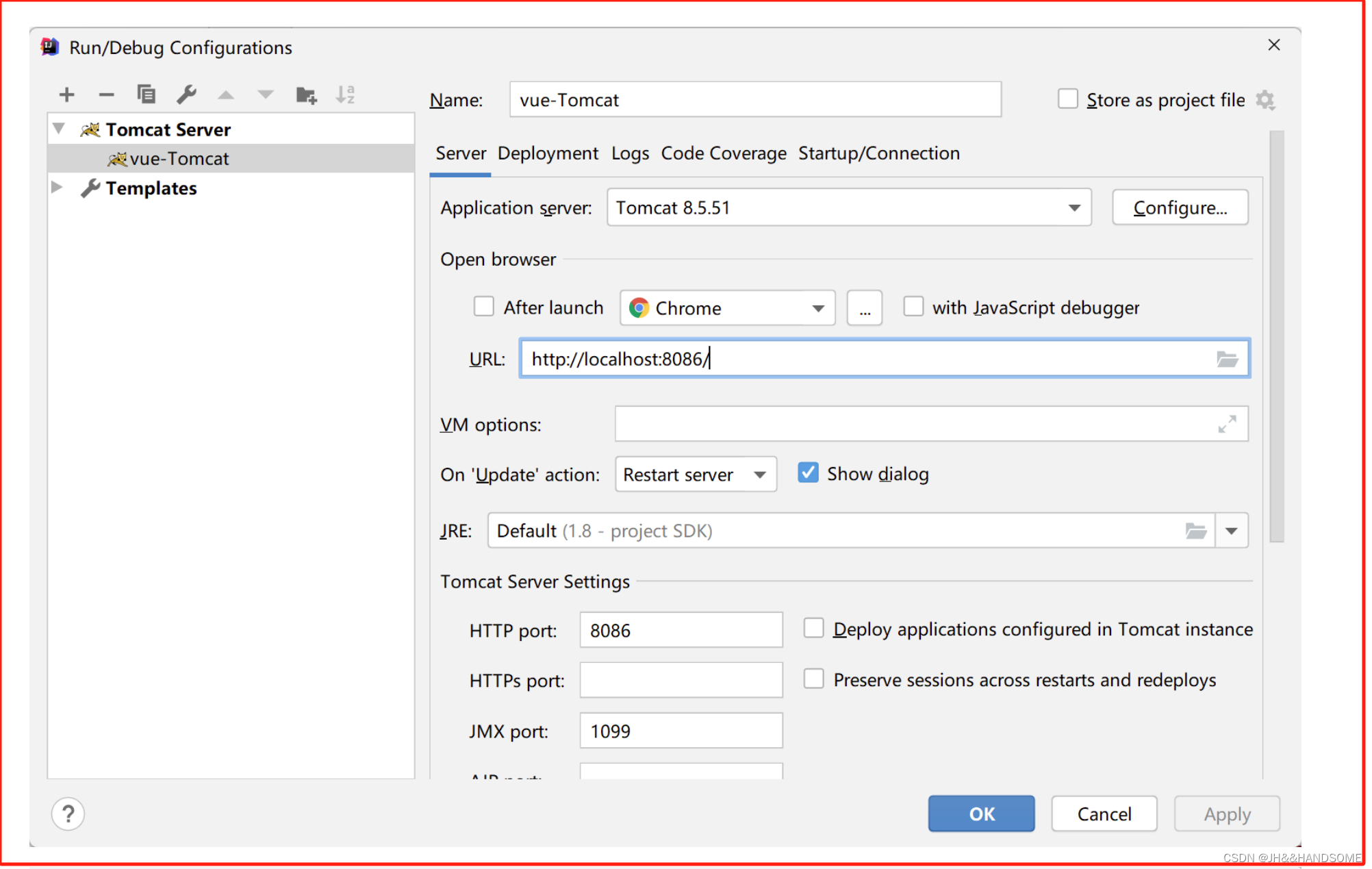
Task: Click the Apply button
Action: pos(1227,814)
